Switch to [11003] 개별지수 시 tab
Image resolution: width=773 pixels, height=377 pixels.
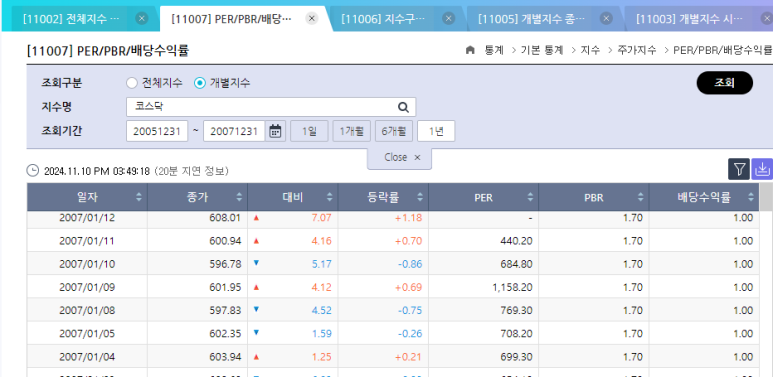[x=689, y=19]
